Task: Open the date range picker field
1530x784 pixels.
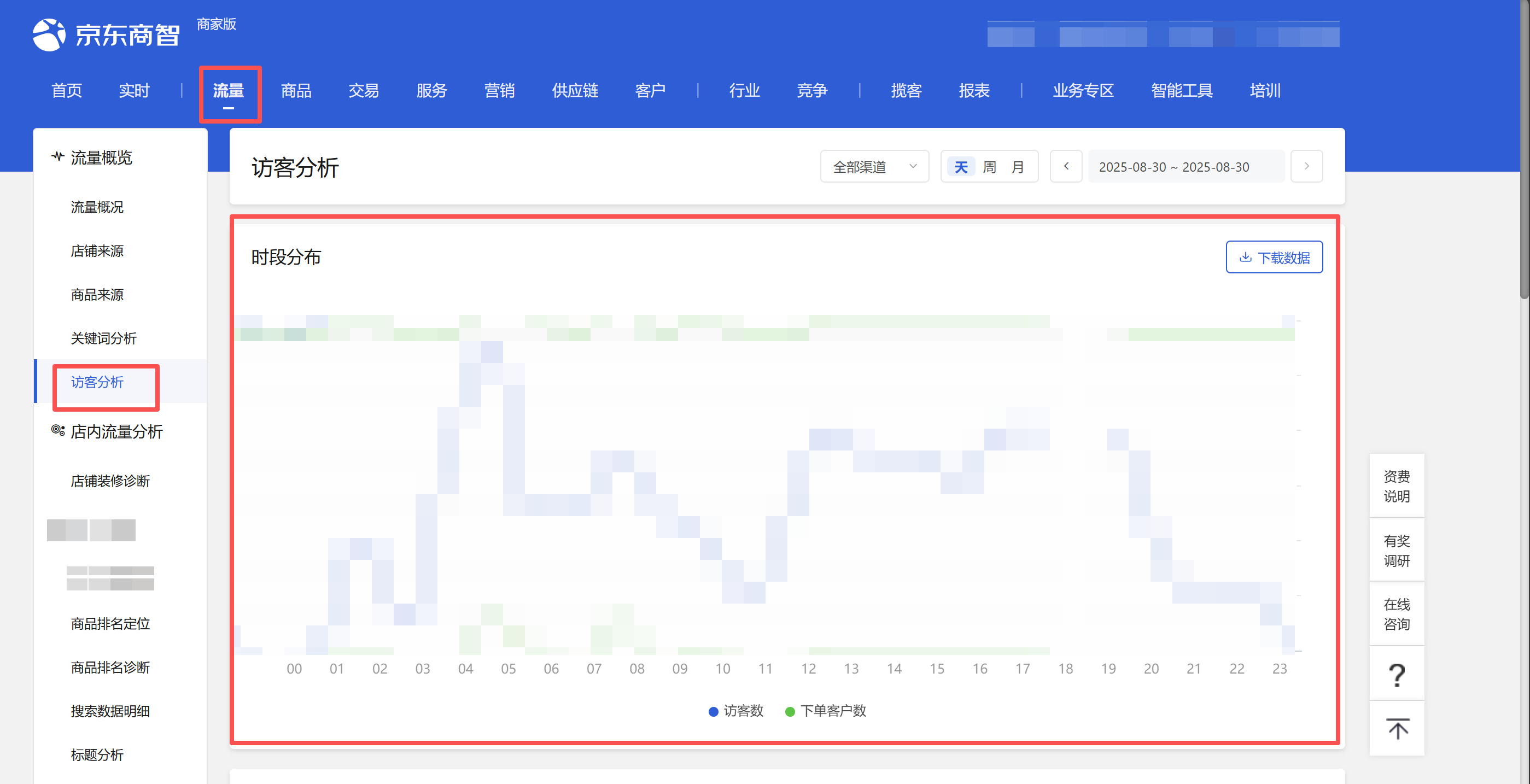Action: [1186, 167]
